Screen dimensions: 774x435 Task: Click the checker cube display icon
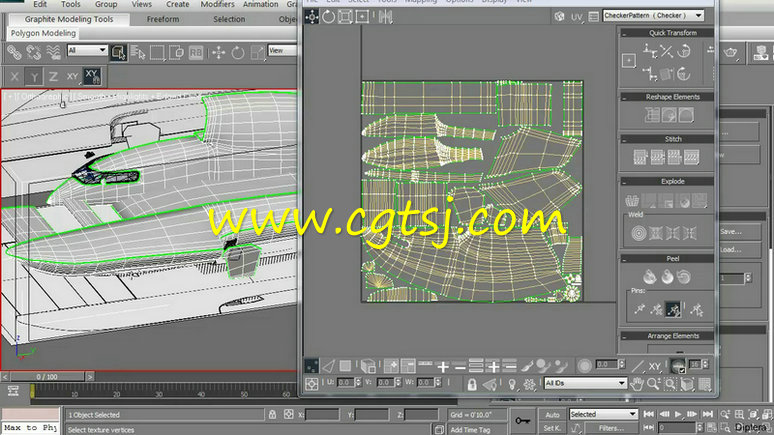click(x=559, y=16)
